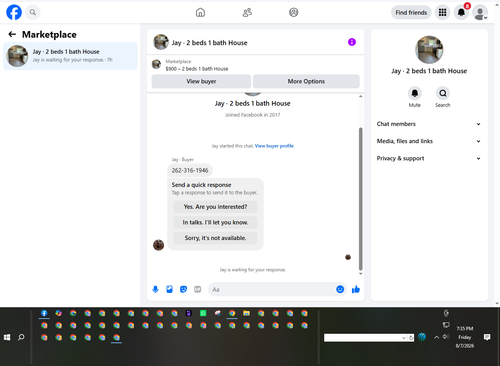
Task: Show hidden tray icons chevron
Action: [x=436, y=337]
